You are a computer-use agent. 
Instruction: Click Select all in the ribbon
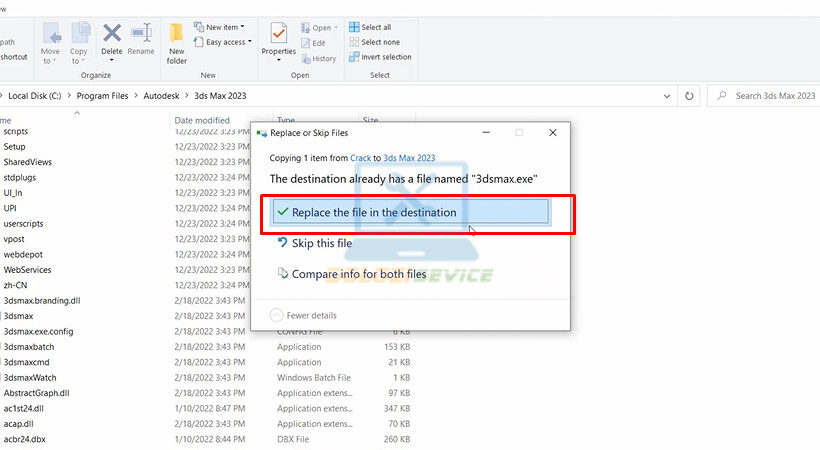coord(370,27)
